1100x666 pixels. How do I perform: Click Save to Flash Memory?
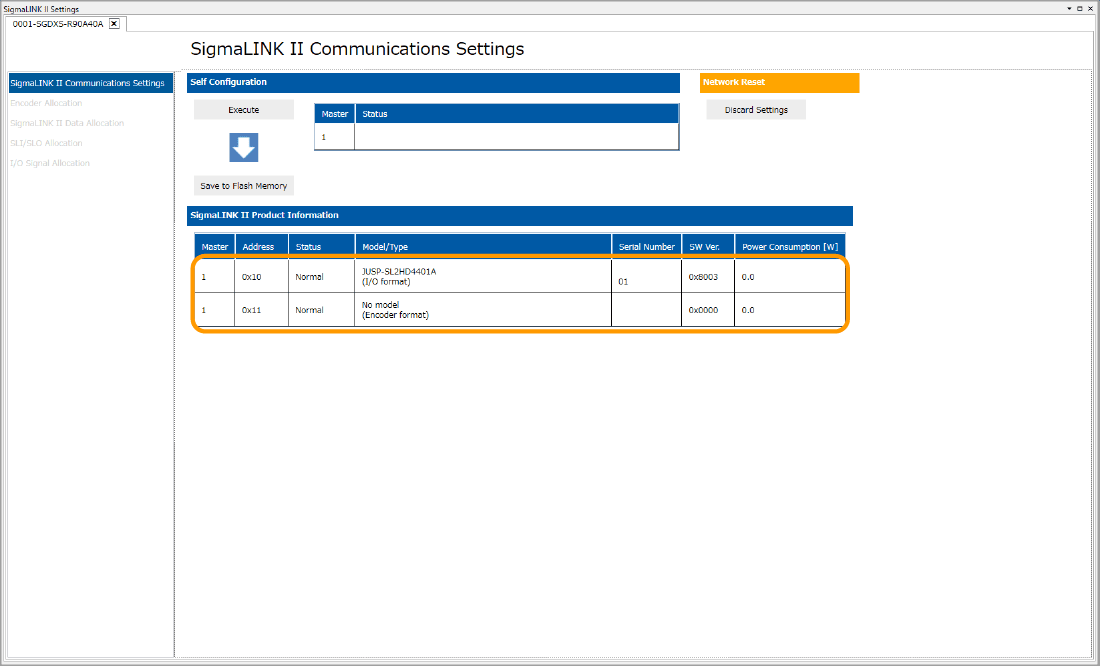pyautogui.click(x=243, y=186)
